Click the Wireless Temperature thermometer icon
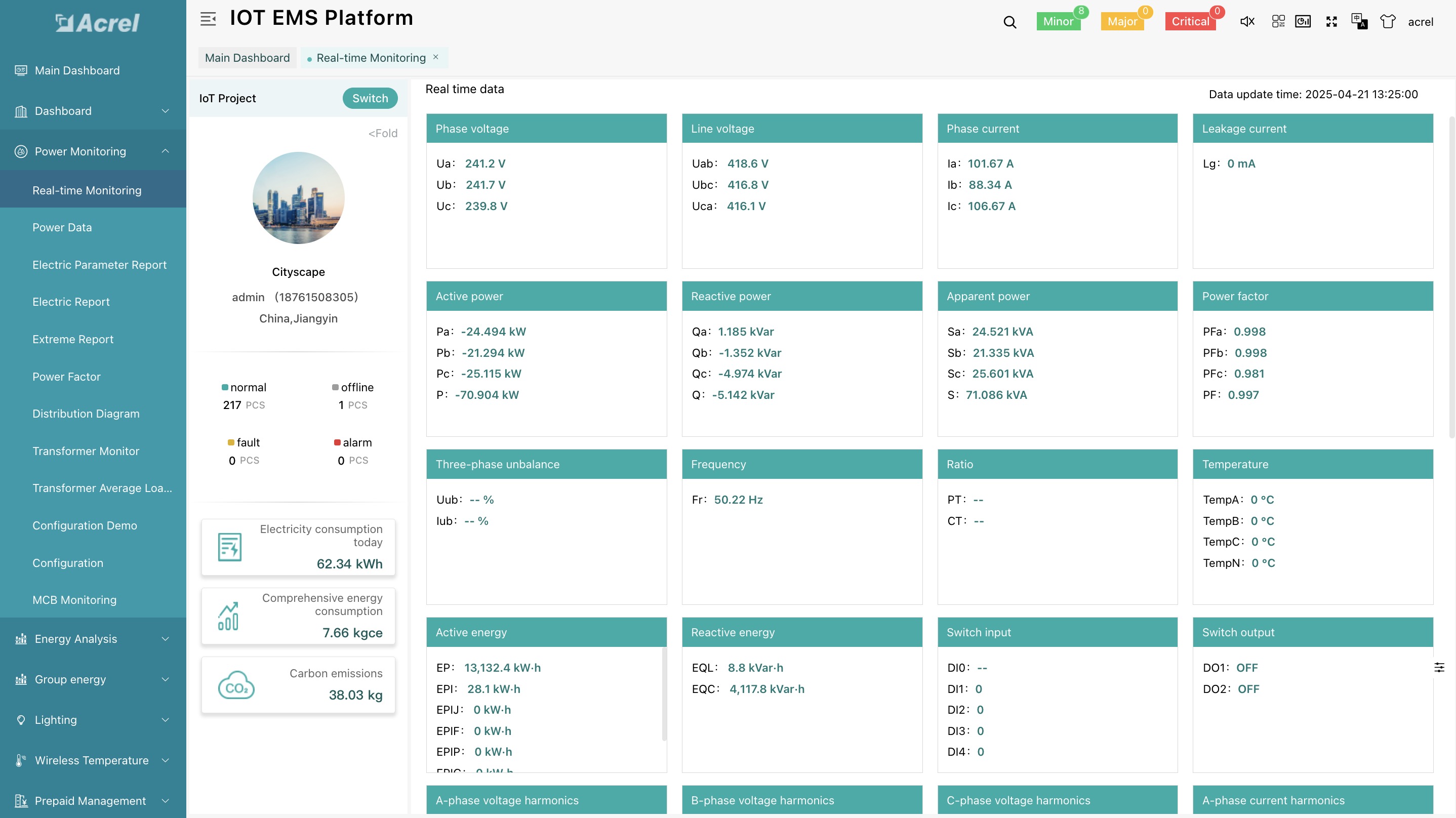 [x=21, y=760]
